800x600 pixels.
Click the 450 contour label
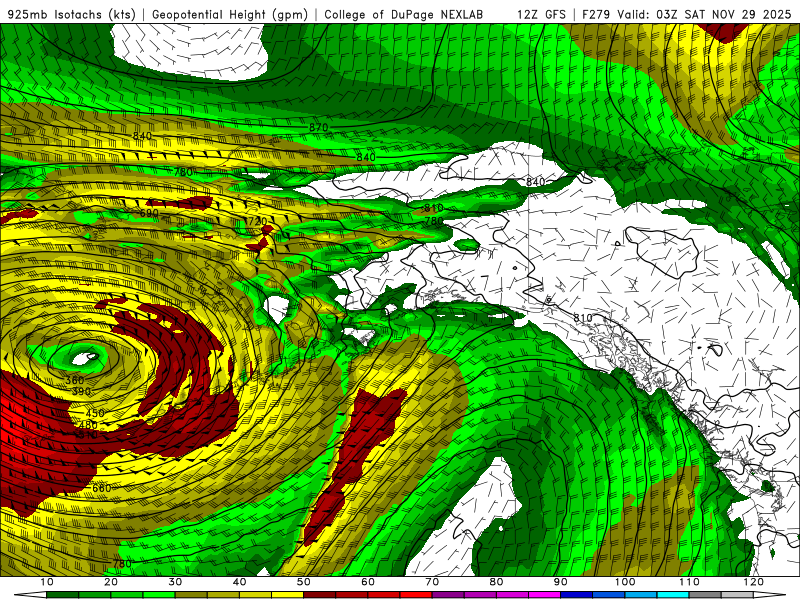coord(95,413)
